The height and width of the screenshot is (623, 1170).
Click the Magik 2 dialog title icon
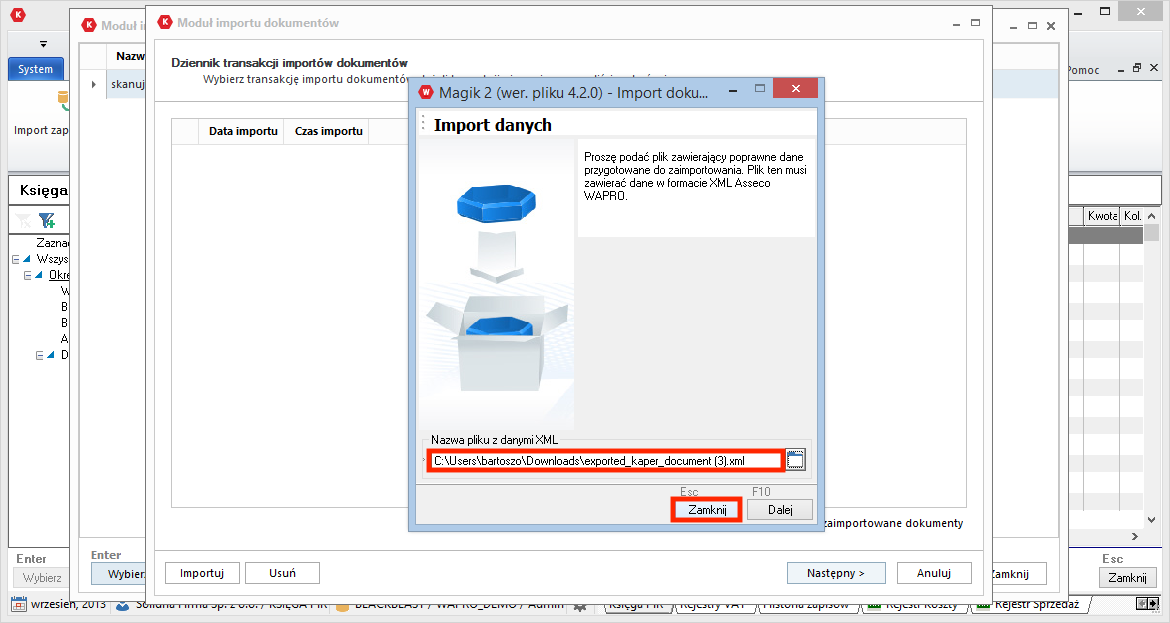click(427, 93)
